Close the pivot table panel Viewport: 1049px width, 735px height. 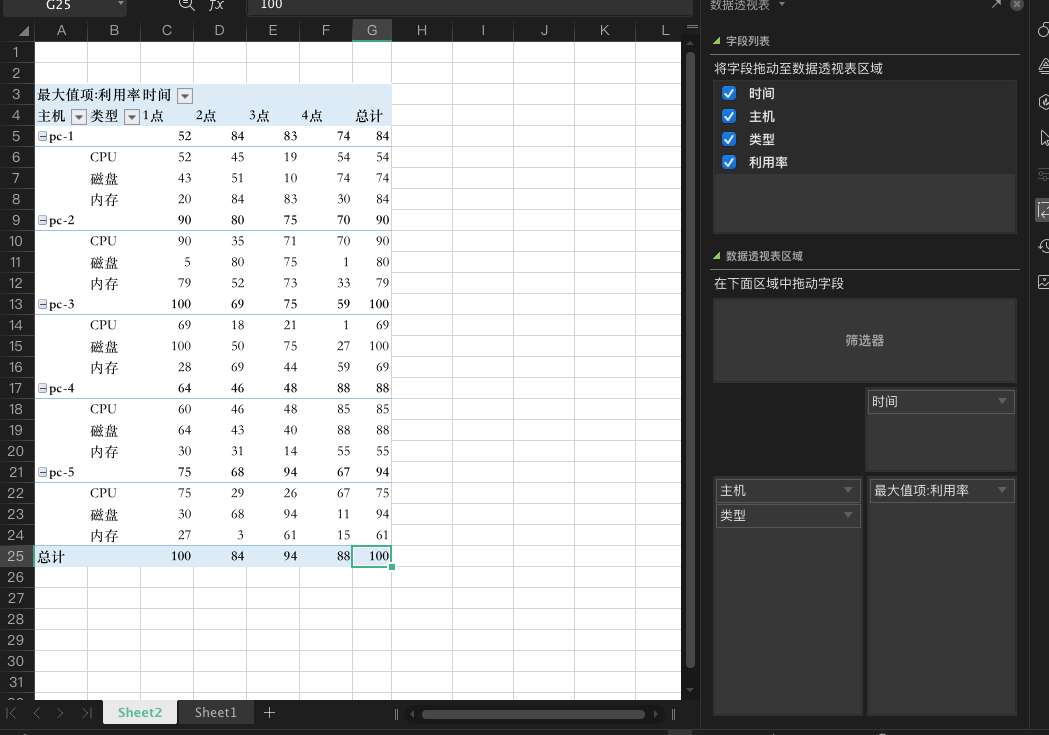[1017, 5]
